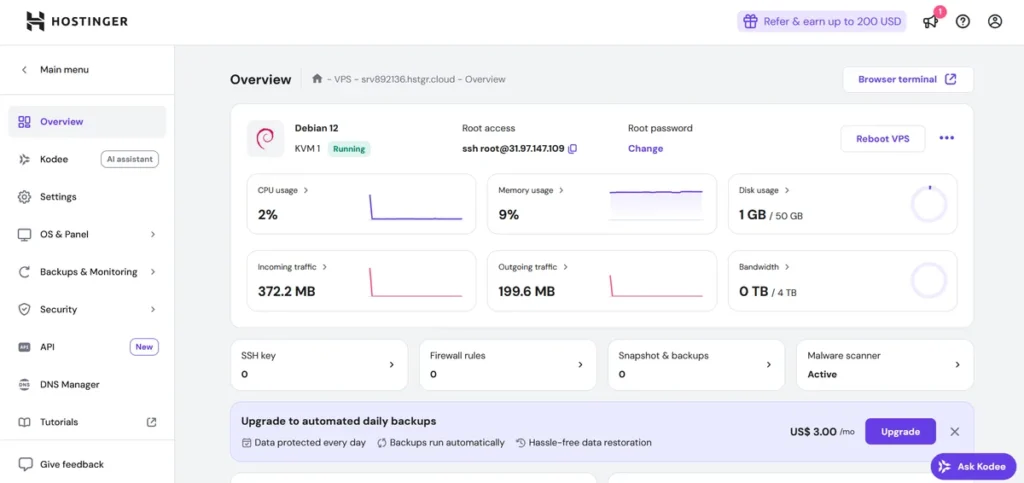Open the user profile icon
The image size is (1024, 483).
(995, 22)
